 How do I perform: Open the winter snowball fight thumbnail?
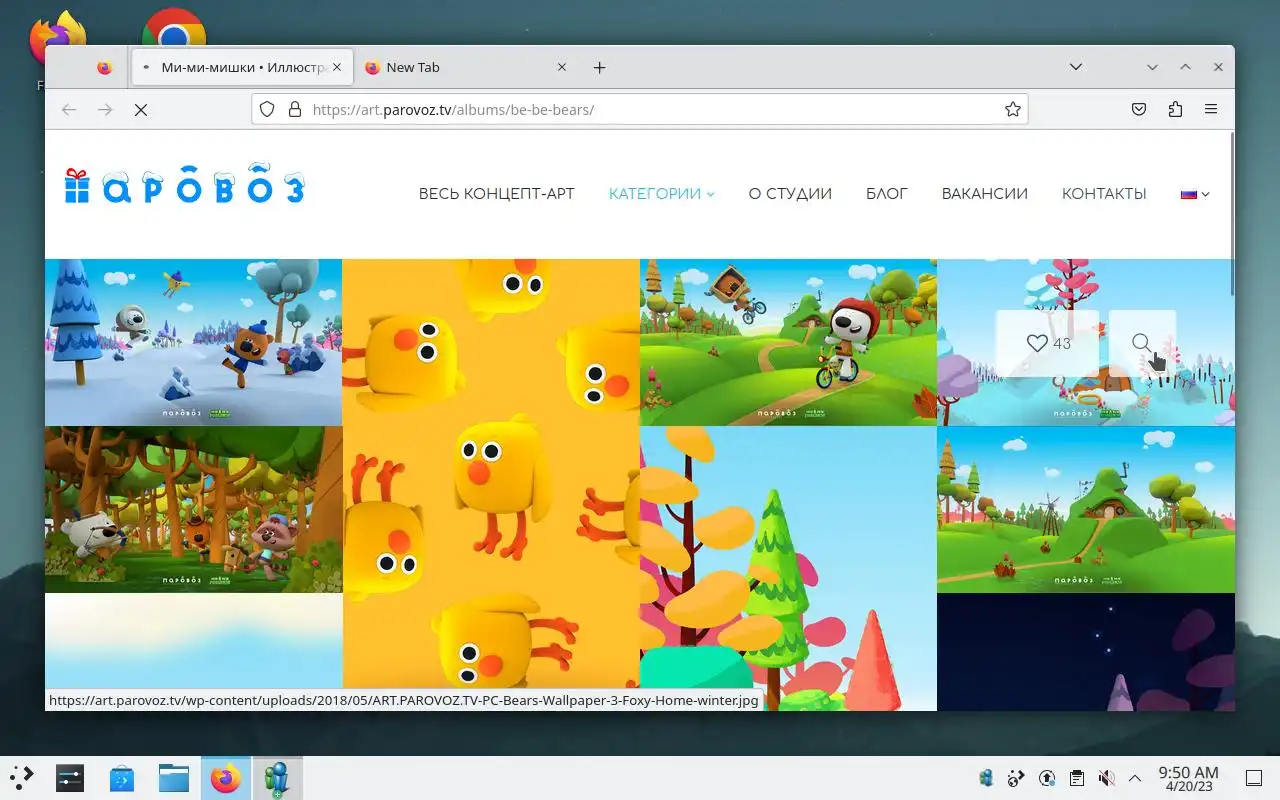coord(193,342)
